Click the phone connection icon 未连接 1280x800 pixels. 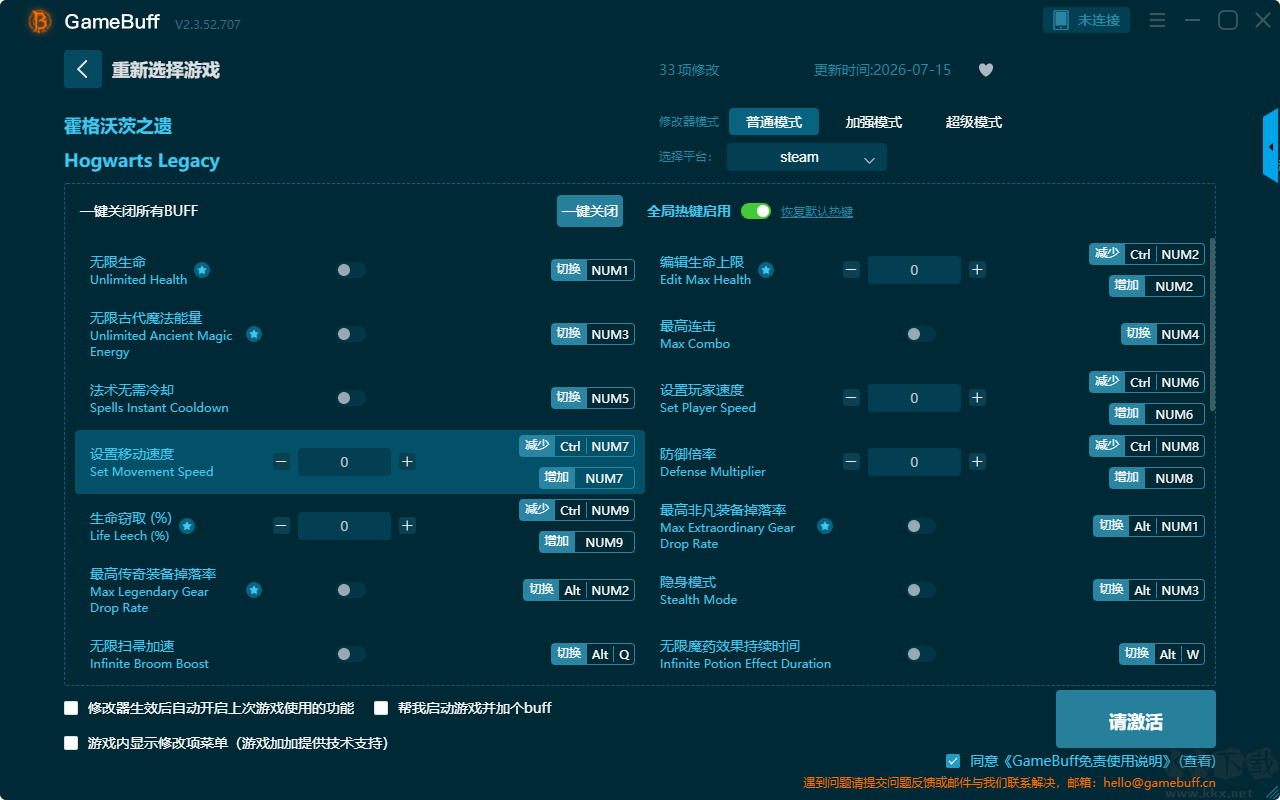pyautogui.click(x=1087, y=20)
